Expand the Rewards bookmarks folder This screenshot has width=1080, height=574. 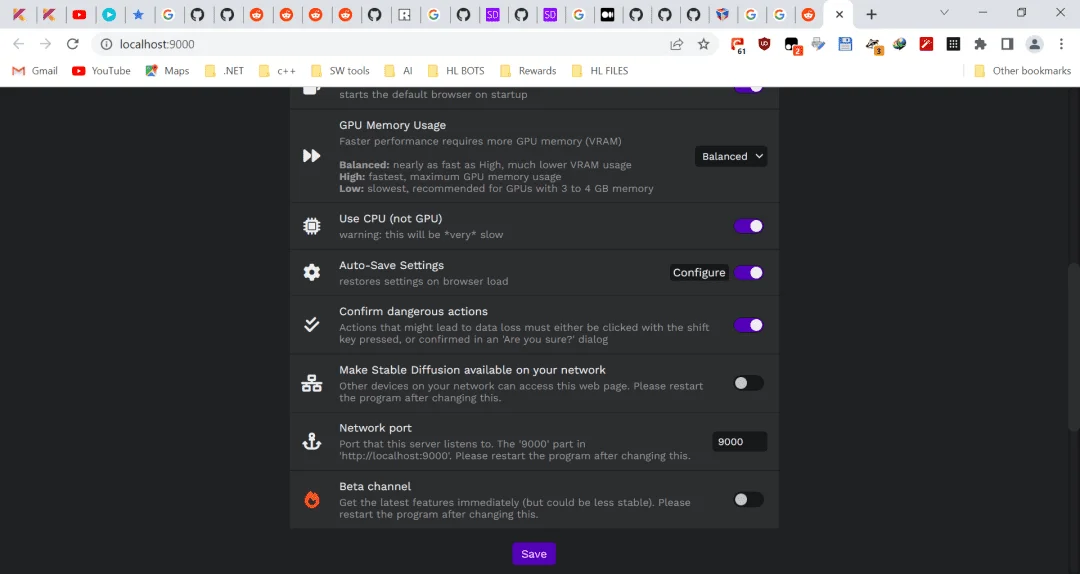point(528,70)
